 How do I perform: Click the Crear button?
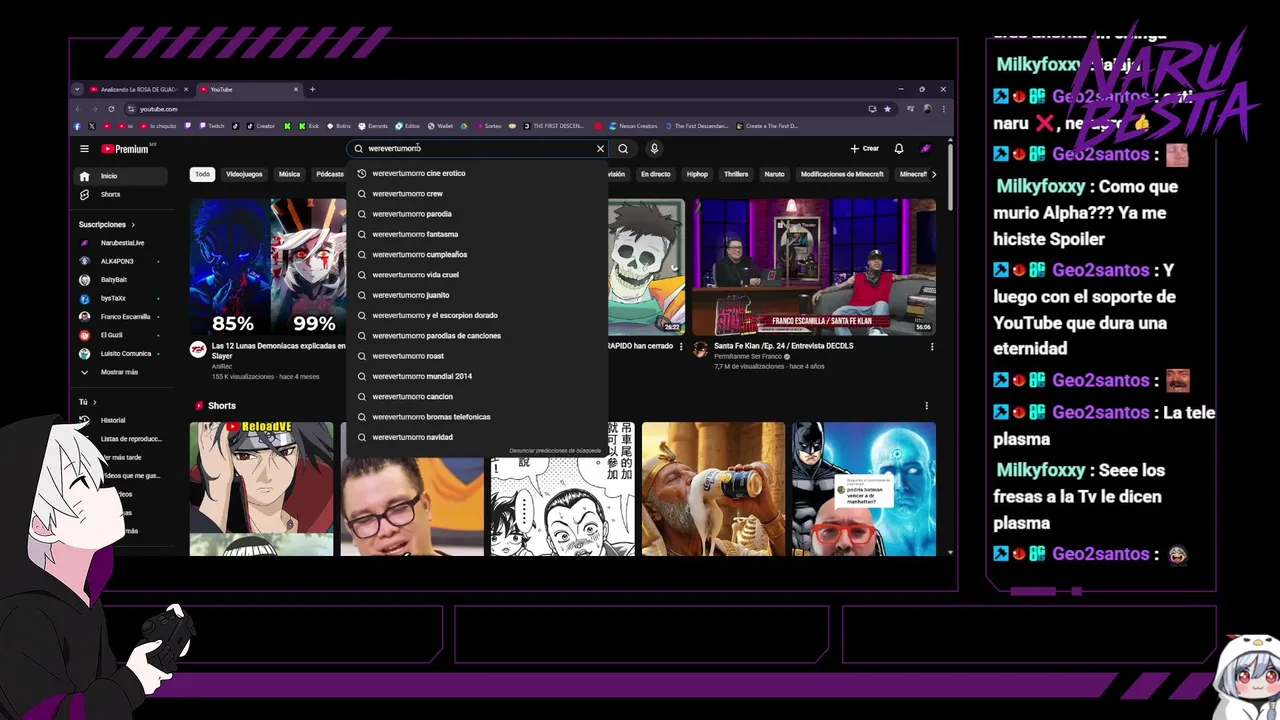(865, 148)
